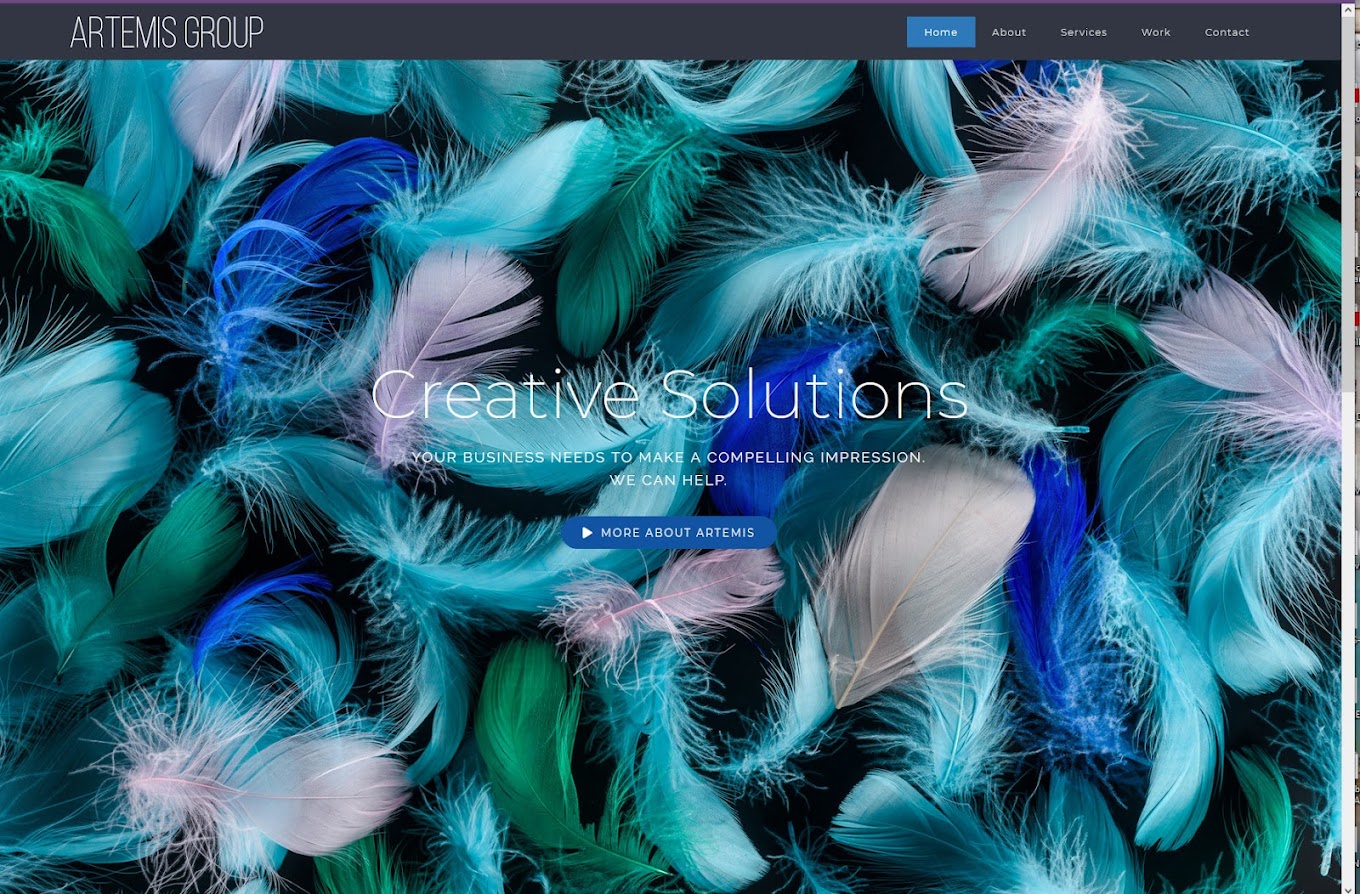1360x894 pixels.
Task: Navigate to Services
Action: pos(1084,32)
